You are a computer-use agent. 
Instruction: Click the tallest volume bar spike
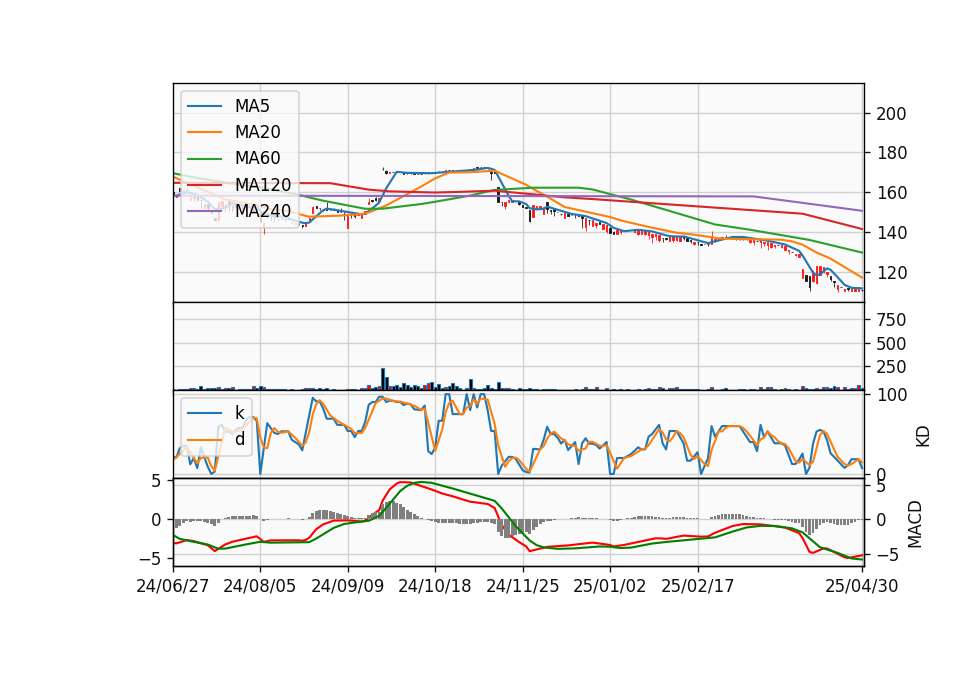pos(383,379)
